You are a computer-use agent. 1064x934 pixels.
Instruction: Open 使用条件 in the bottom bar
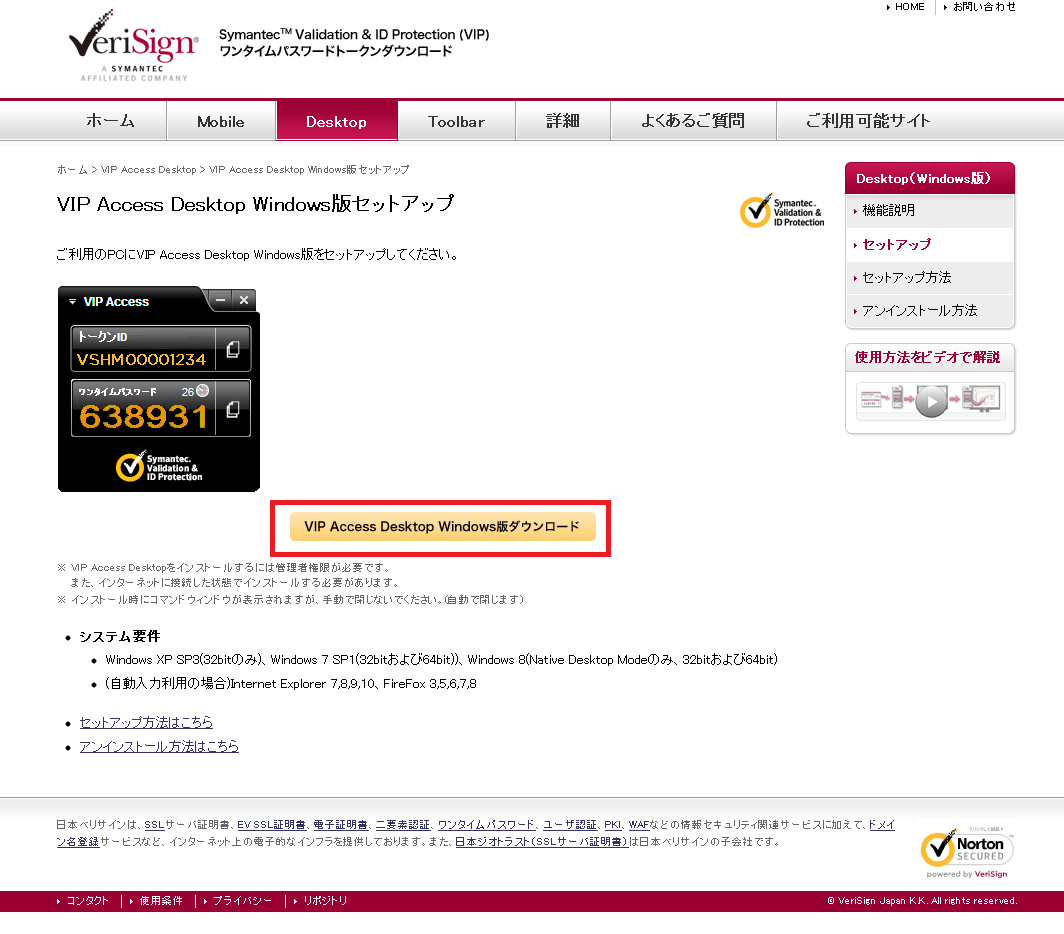point(161,901)
